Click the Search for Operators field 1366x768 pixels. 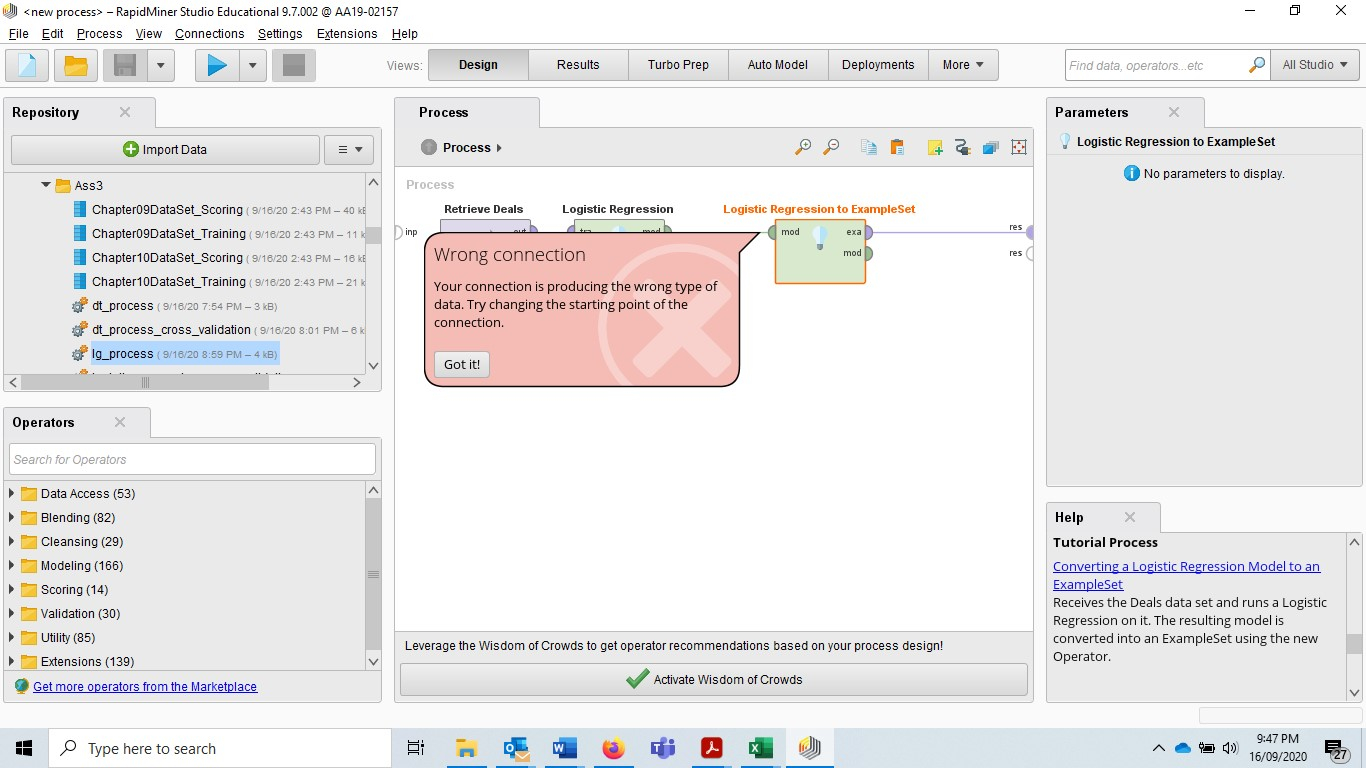(x=193, y=459)
